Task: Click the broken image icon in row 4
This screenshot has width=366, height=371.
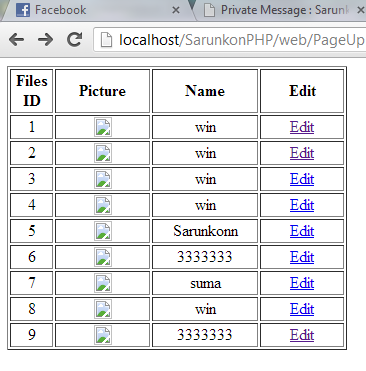Action: coord(103,205)
